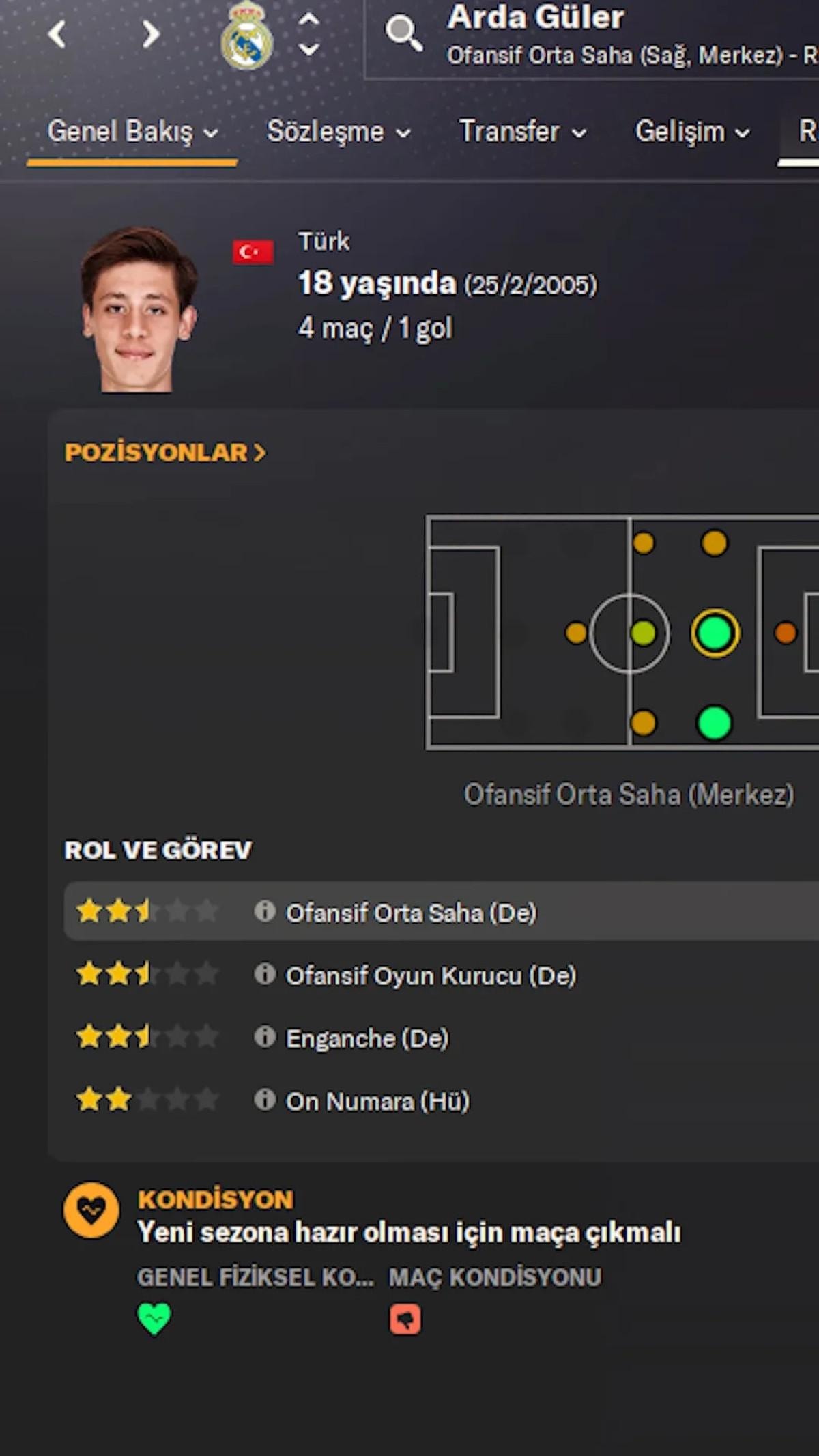Click info icon beside Ofansif Oyun Kurucu (De)
Screen dimensions: 819x1456
click(265, 974)
